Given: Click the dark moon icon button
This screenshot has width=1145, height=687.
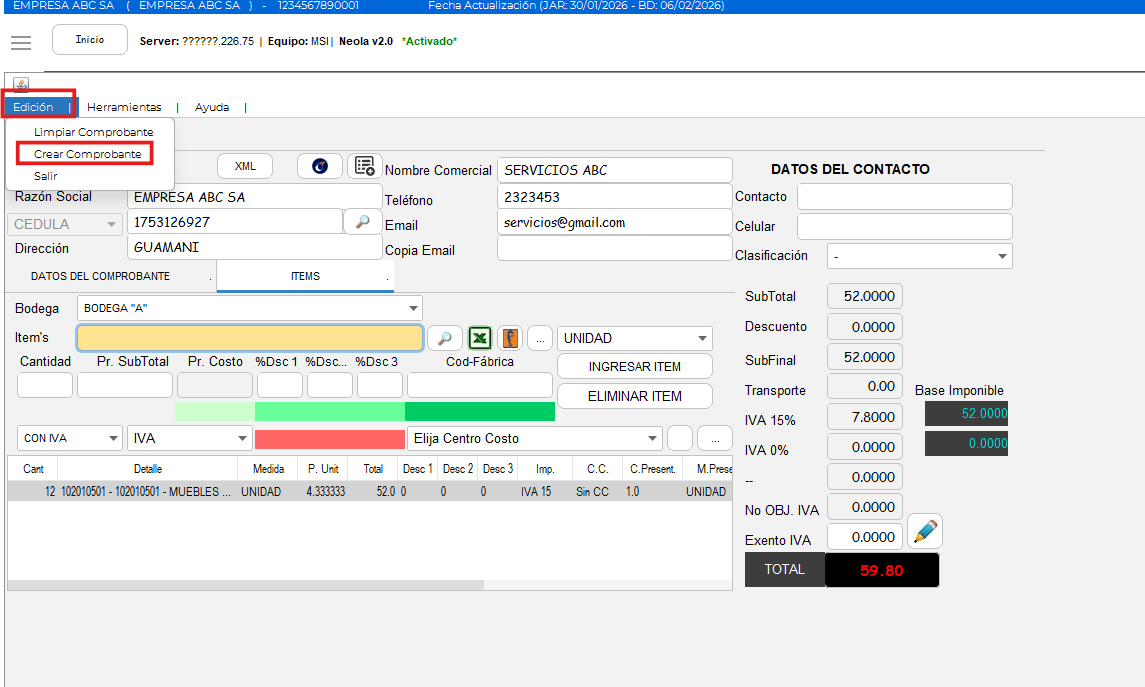Looking at the screenshot, I should (x=320, y=166).
